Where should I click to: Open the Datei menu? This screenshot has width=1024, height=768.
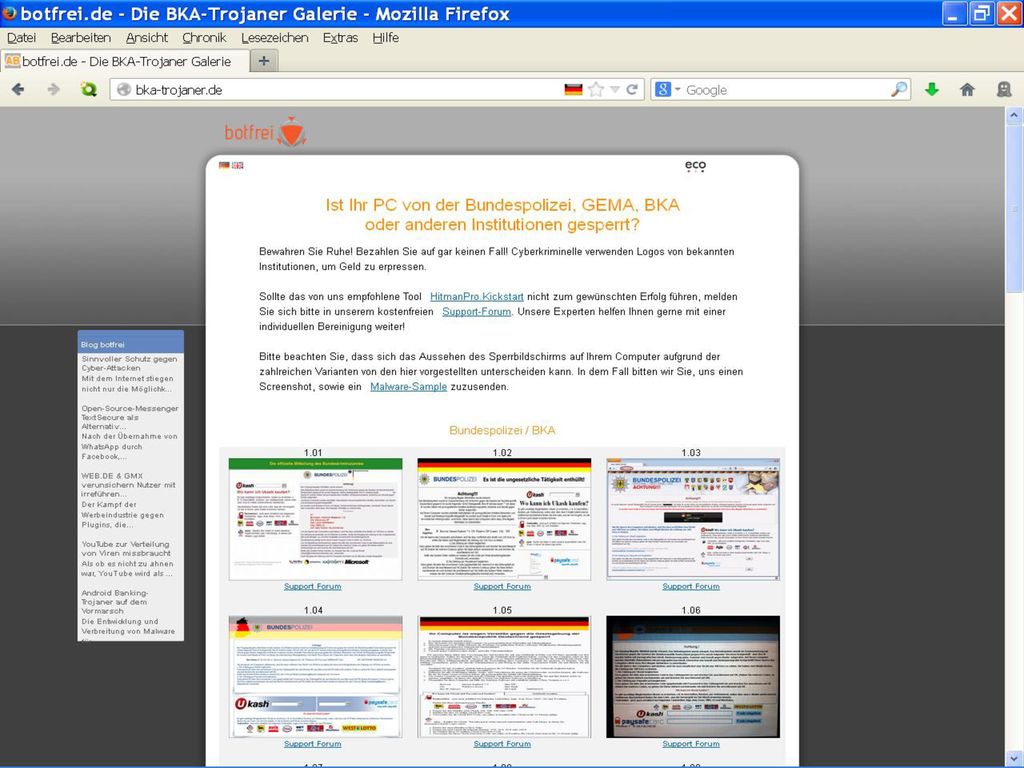tap(22, 38)
